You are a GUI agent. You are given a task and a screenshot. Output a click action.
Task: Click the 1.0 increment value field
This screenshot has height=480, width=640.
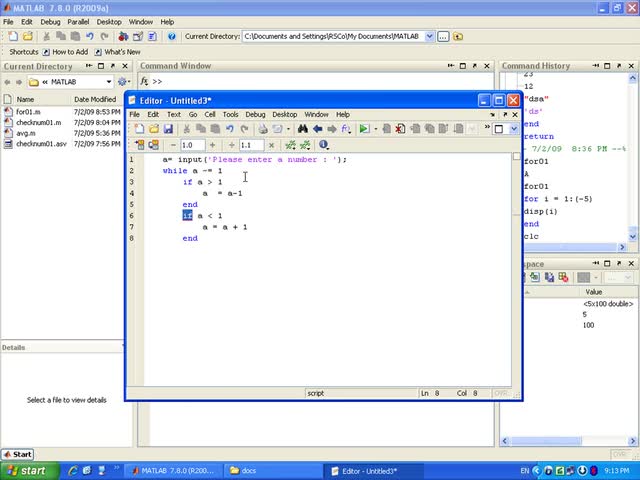pyautogui.click(x=193, y=145)
